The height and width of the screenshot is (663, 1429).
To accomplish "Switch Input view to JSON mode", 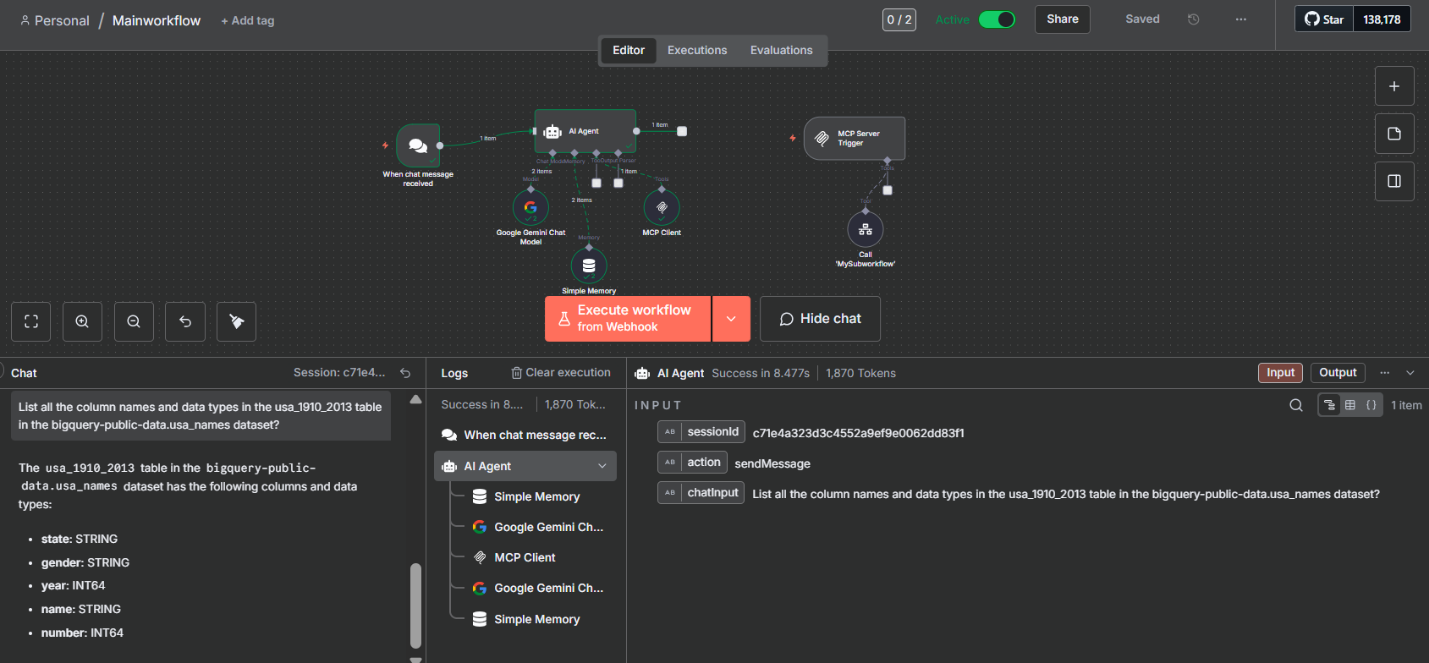I will pos(1371,405).
